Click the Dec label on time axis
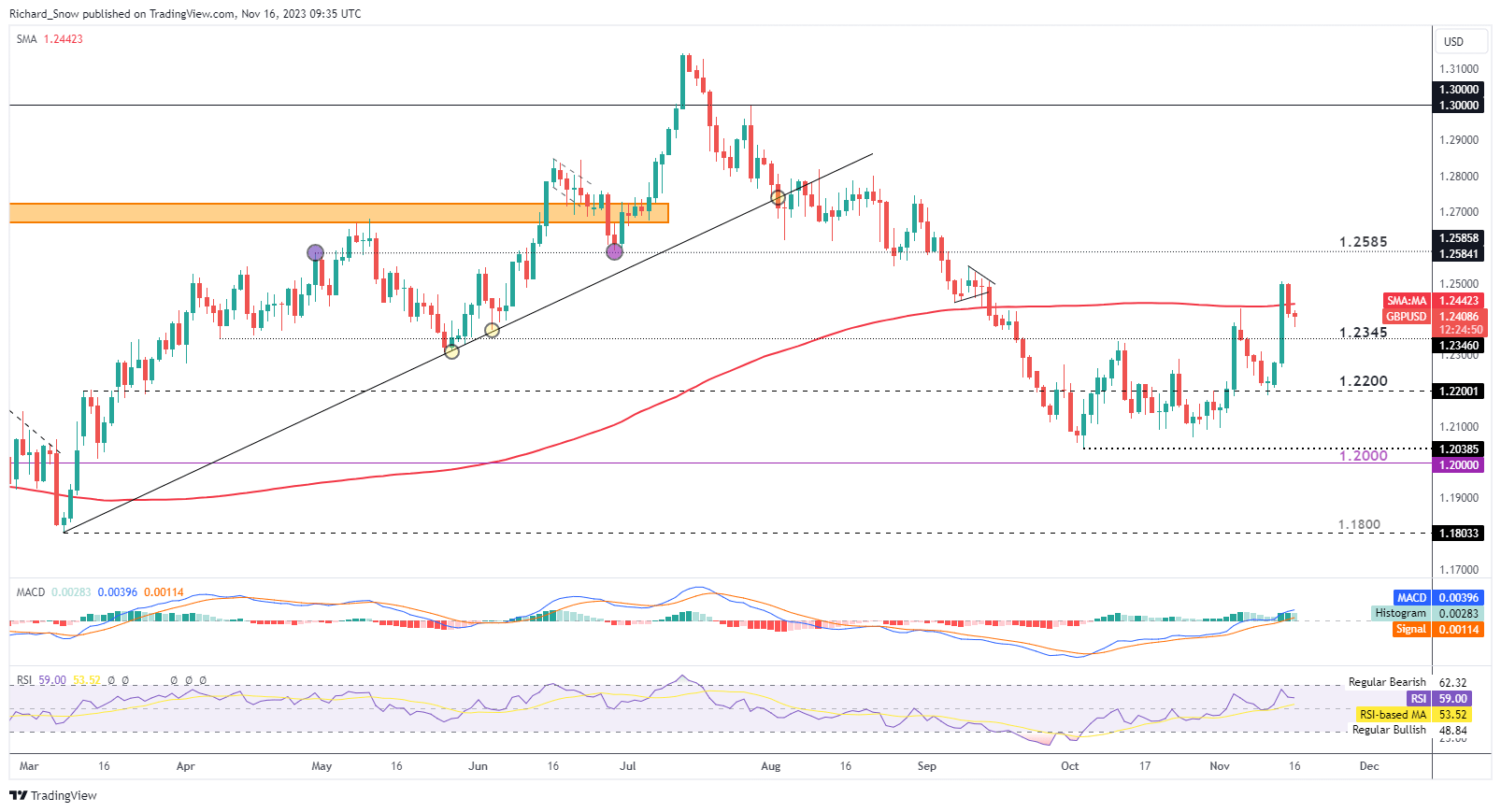1501x812 pixels. (1369, 766)
